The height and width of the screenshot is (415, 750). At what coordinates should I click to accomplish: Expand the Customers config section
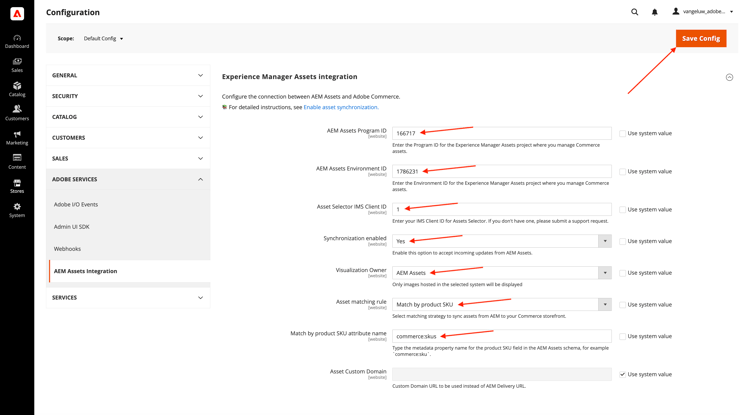[x=128, y=138]
